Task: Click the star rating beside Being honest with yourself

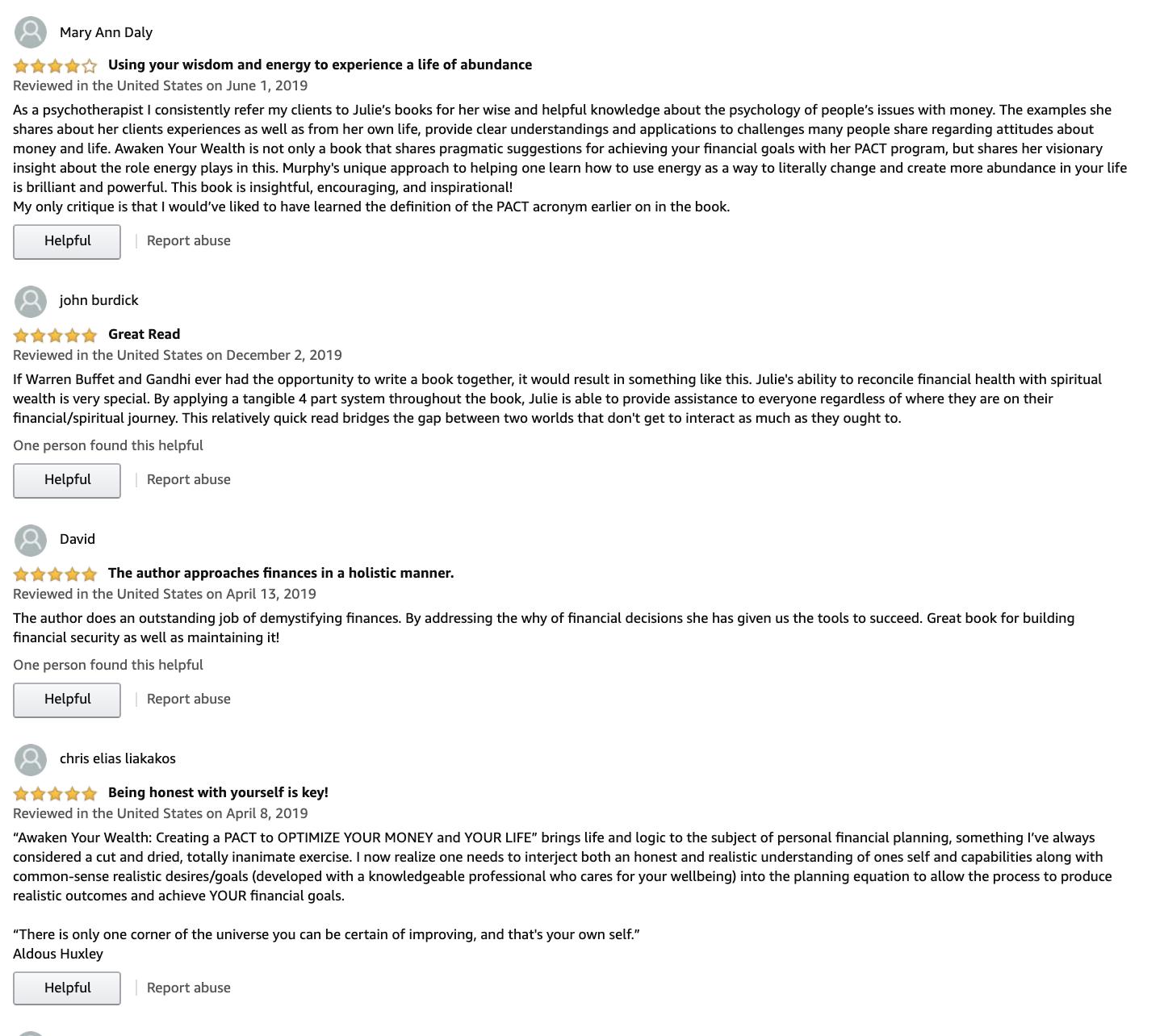Action: (55, 793)
